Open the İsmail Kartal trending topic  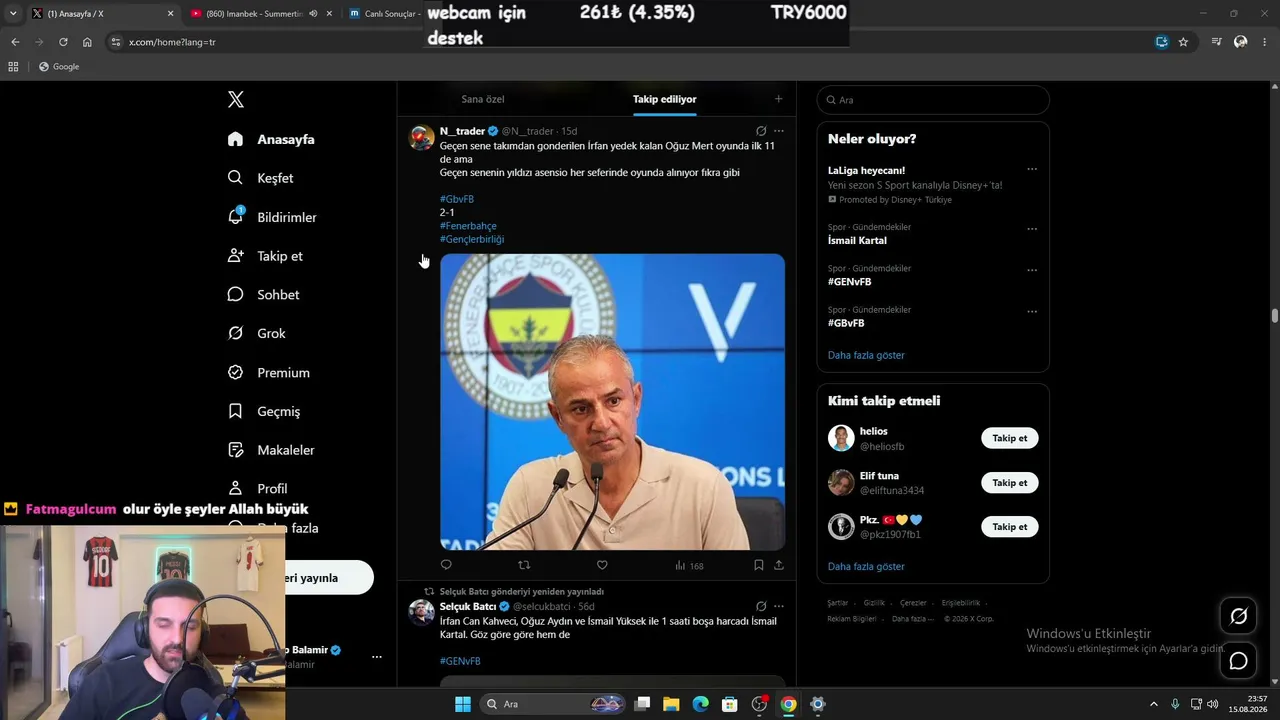(857, 240)
